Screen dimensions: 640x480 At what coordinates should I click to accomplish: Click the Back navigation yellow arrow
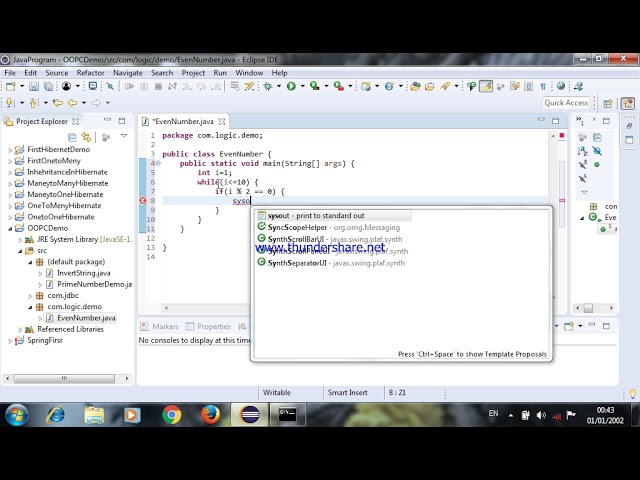pyautogui.click(x=72, y=103)
